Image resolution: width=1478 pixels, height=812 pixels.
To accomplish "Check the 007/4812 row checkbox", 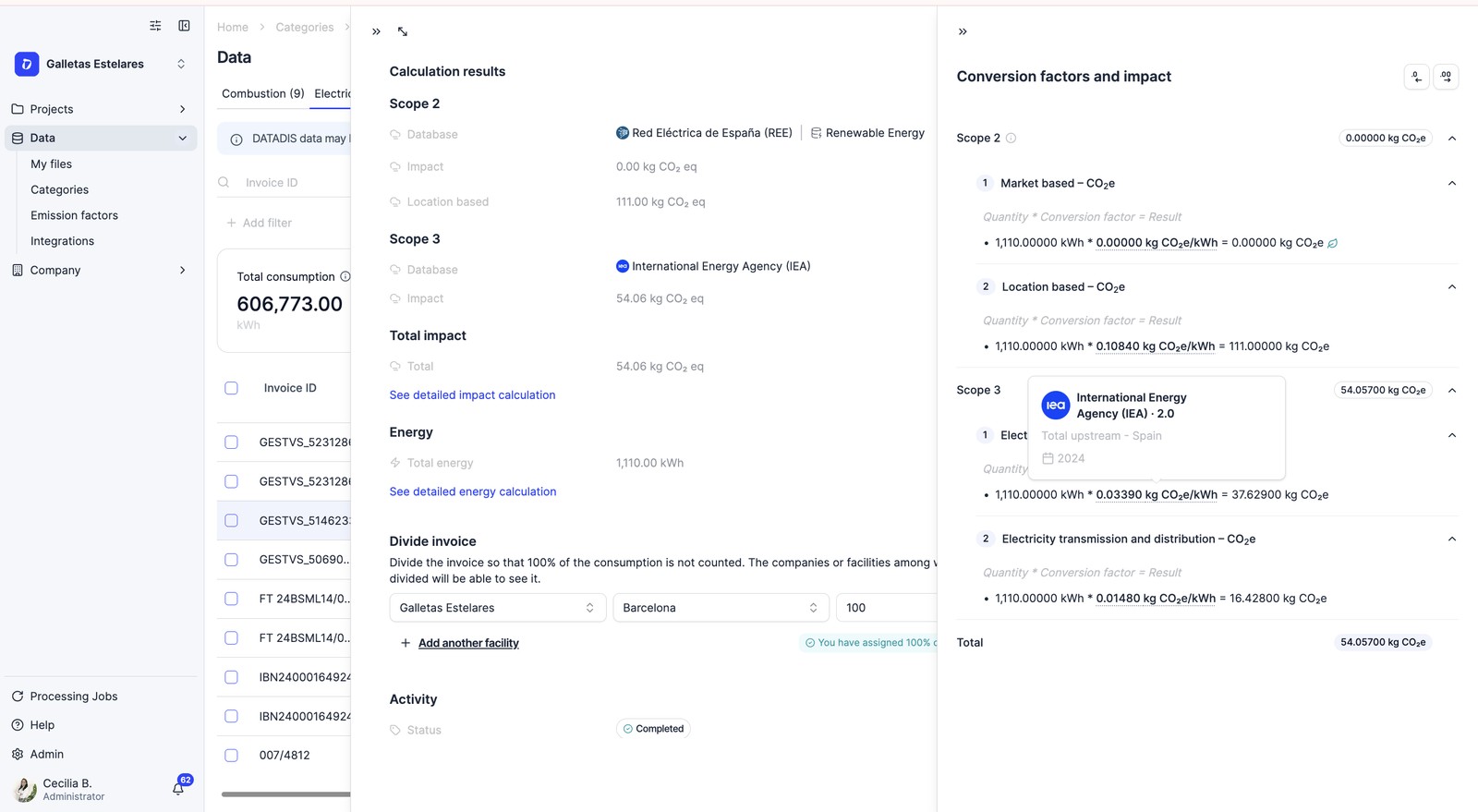I will click(x=232, y=756).
